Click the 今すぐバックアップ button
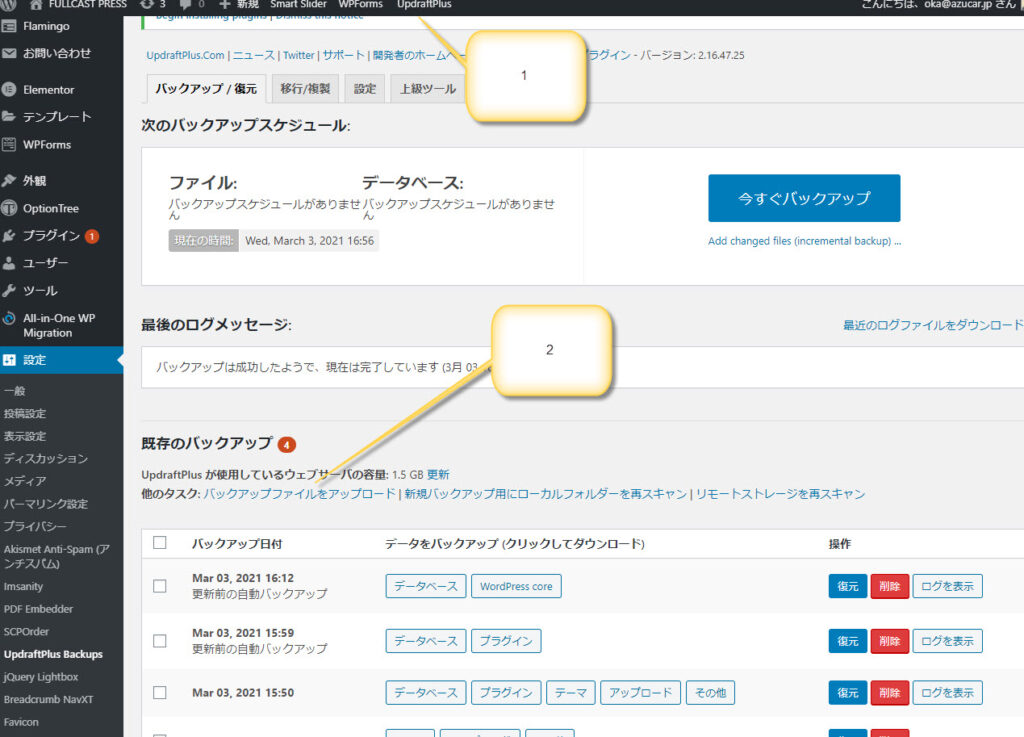Viewport: 1024px width, 737px height. click(x=804, y=198)
